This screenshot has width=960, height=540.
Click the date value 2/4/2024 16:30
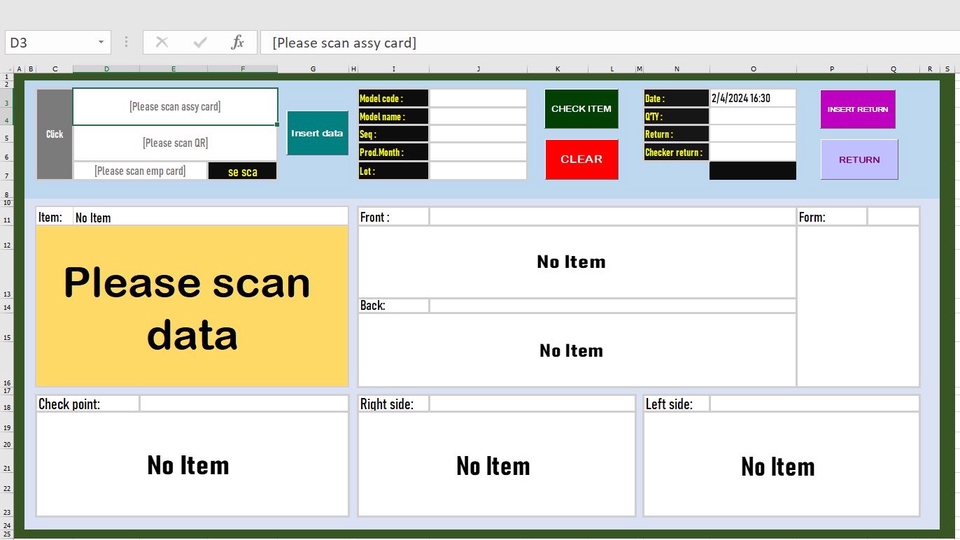tap(752, 98)
